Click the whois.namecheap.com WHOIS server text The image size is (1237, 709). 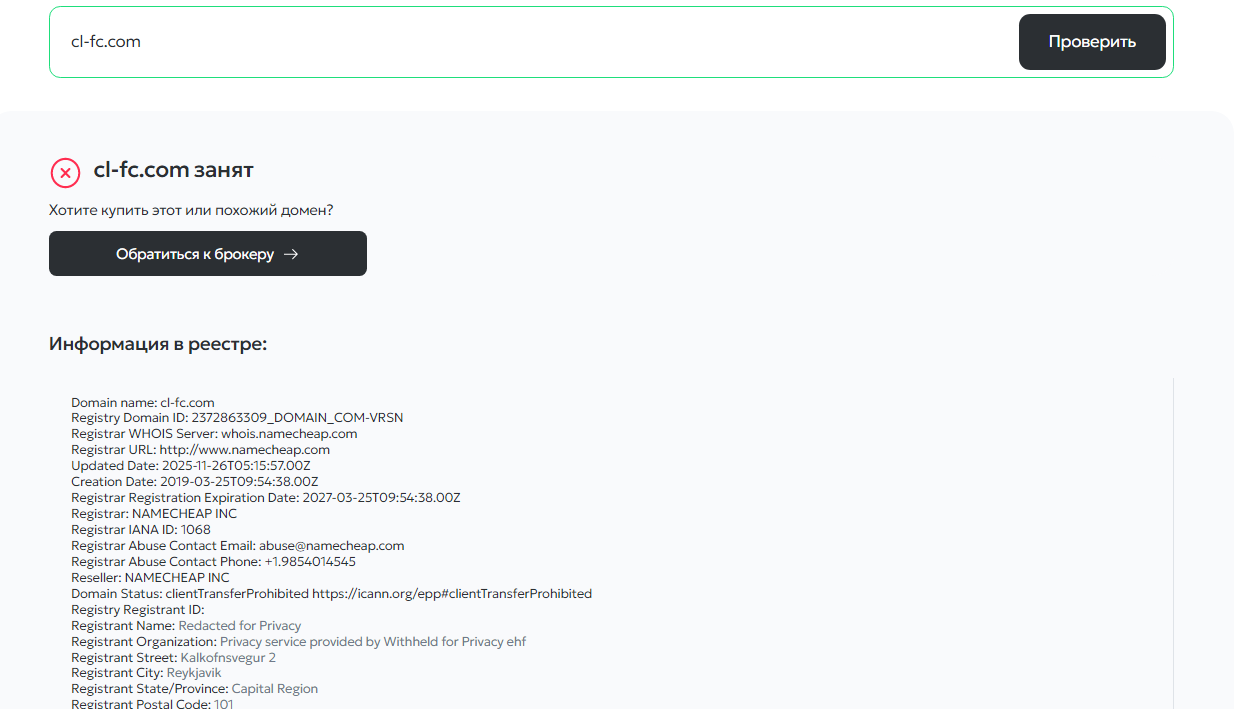[x=289, y=434]
